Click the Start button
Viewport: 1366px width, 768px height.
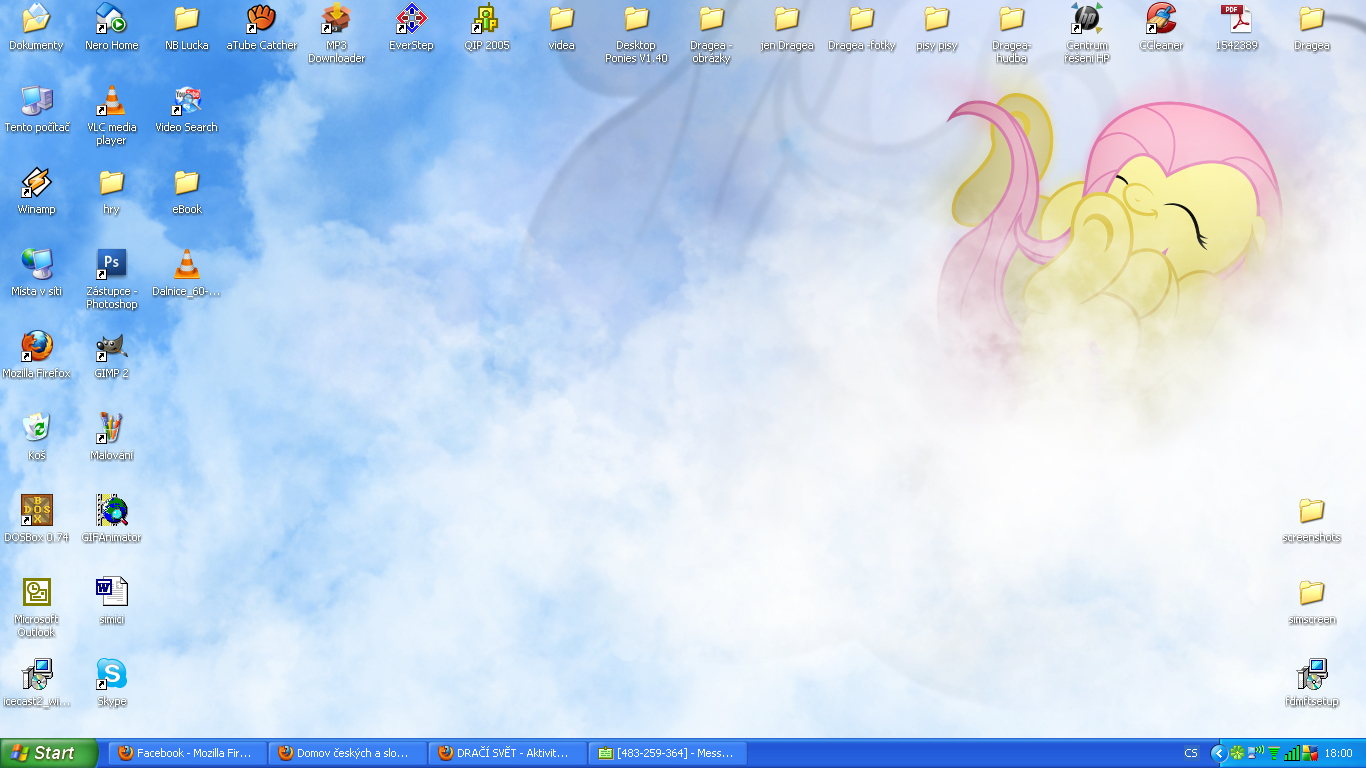click(x=49, y=753)
